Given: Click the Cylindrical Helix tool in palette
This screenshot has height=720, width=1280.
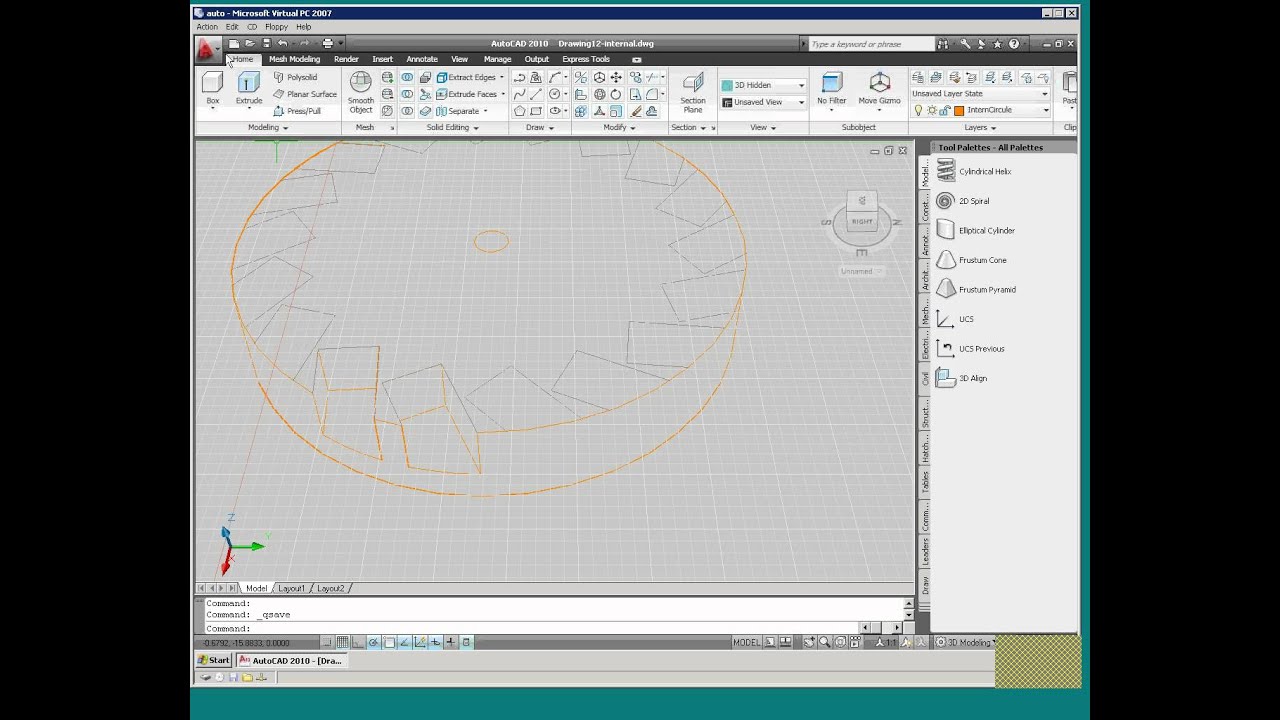Looking at the screenshot, I should click(975, 171).
